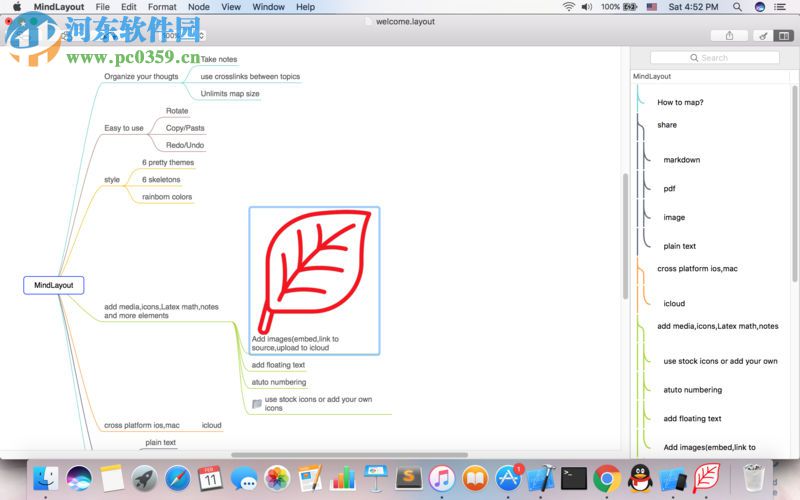The image size is (800, 500).
Task: Open Spotlight search magnifier
Action: (x=737, y=7)
